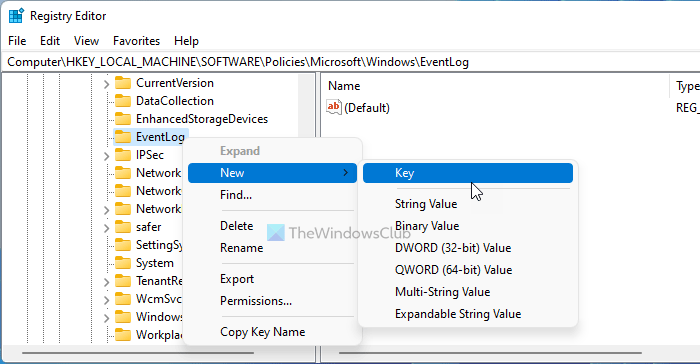Open the File menu
This screenshot has width=700, height=364.
click(x=17, y=41)
